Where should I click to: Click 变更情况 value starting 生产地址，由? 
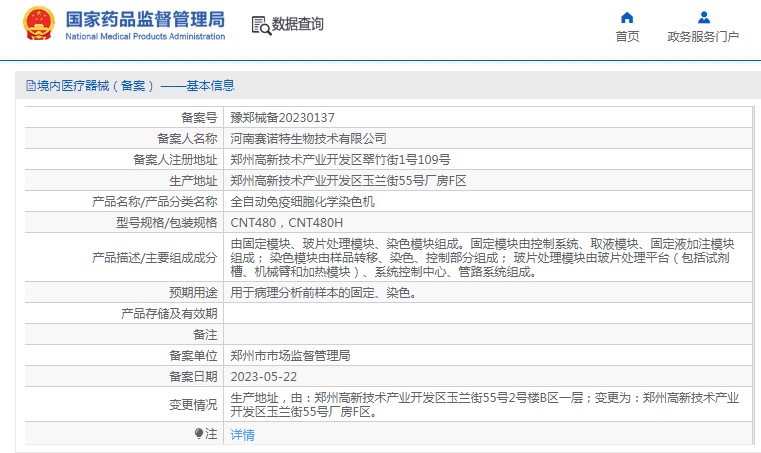(x=484, y=404)
